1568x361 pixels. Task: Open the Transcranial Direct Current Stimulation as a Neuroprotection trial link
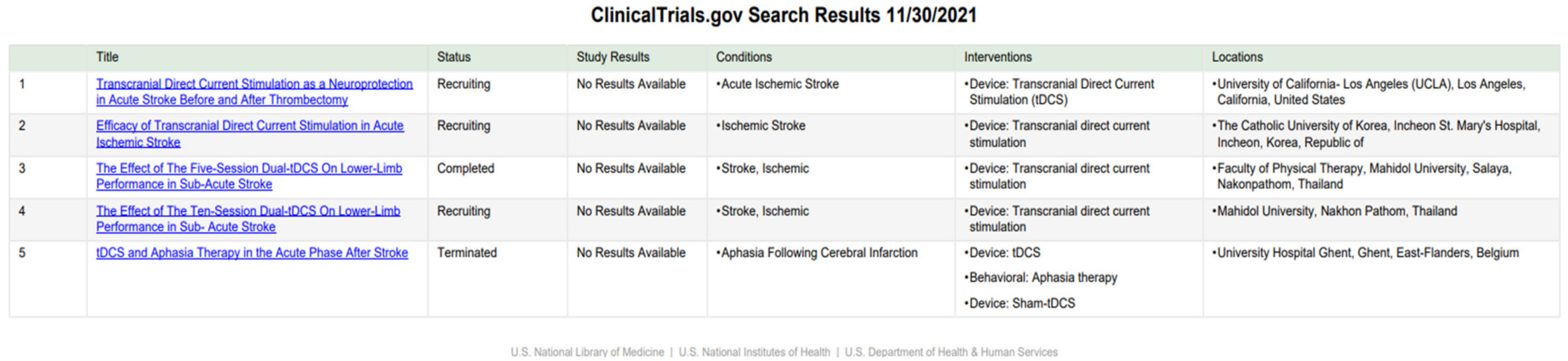(254, 84)
